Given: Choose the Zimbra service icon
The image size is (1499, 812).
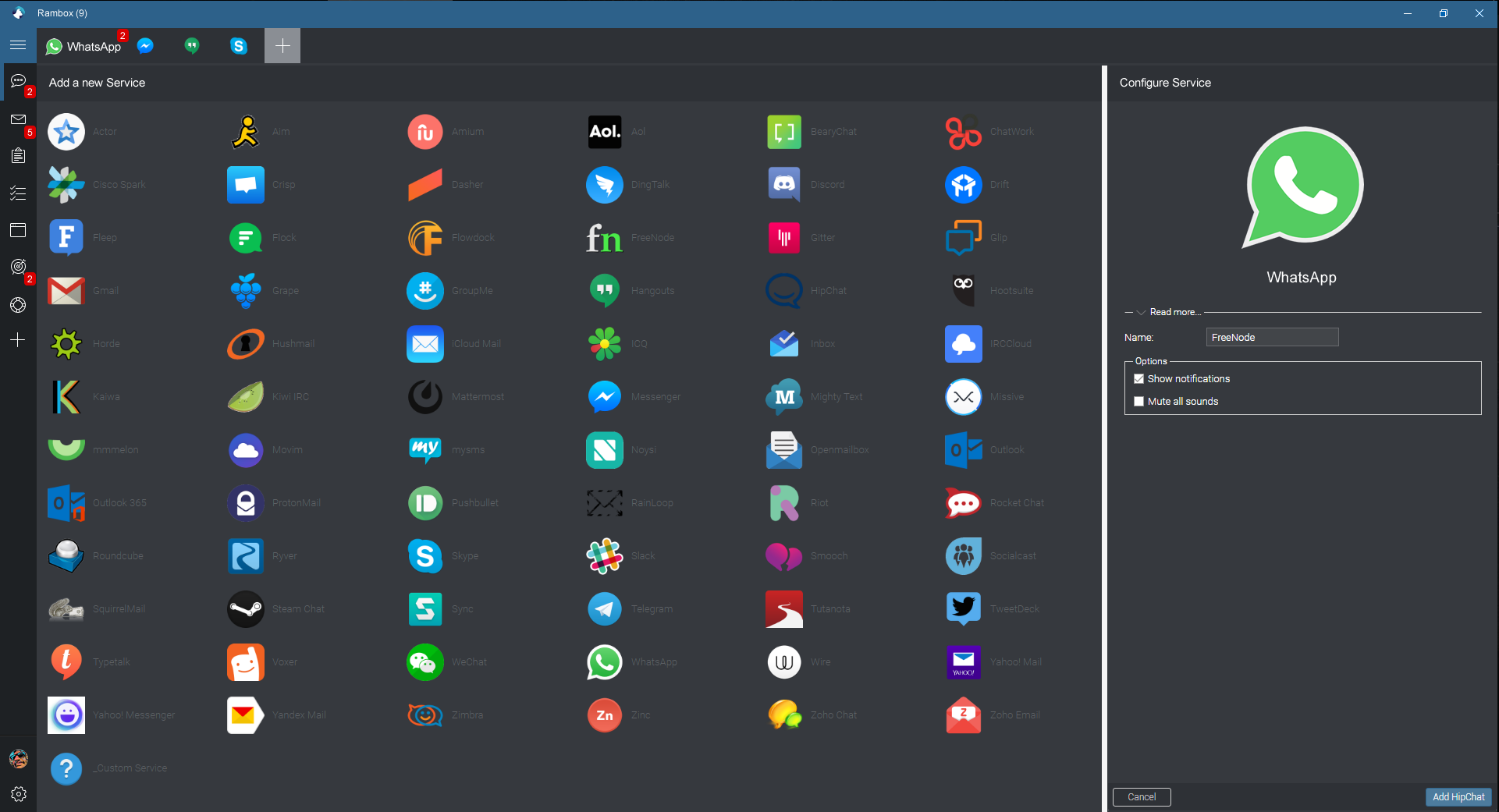Looking at the screenshot, I should coord(425,715).
